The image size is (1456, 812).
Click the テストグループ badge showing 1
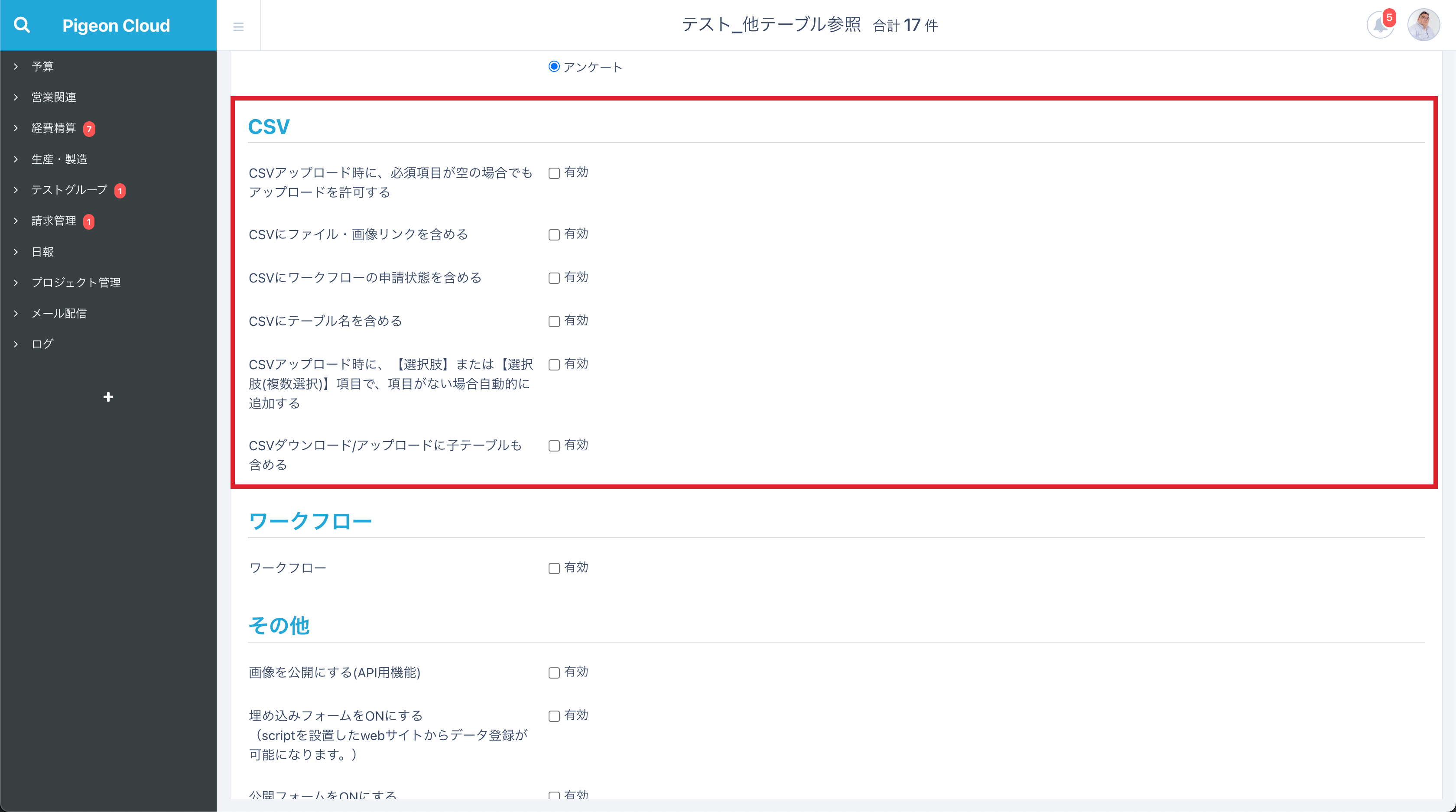pos(120,191)
